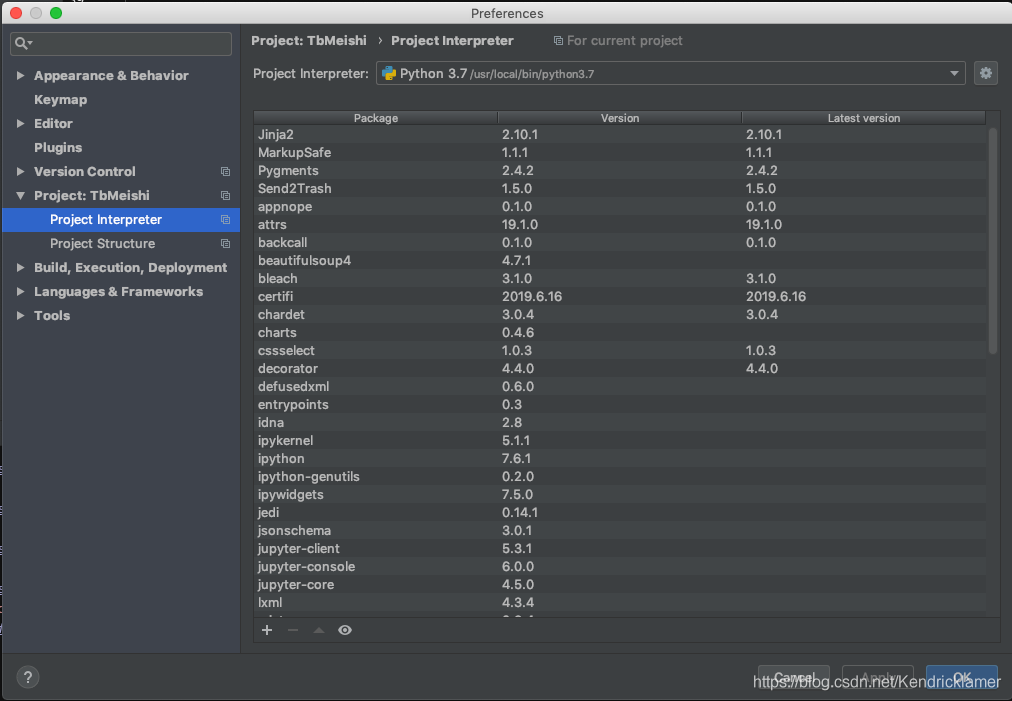Screen dimensions: 1012x701
Task: Select the bleach package row
Action: coord(620,279)
